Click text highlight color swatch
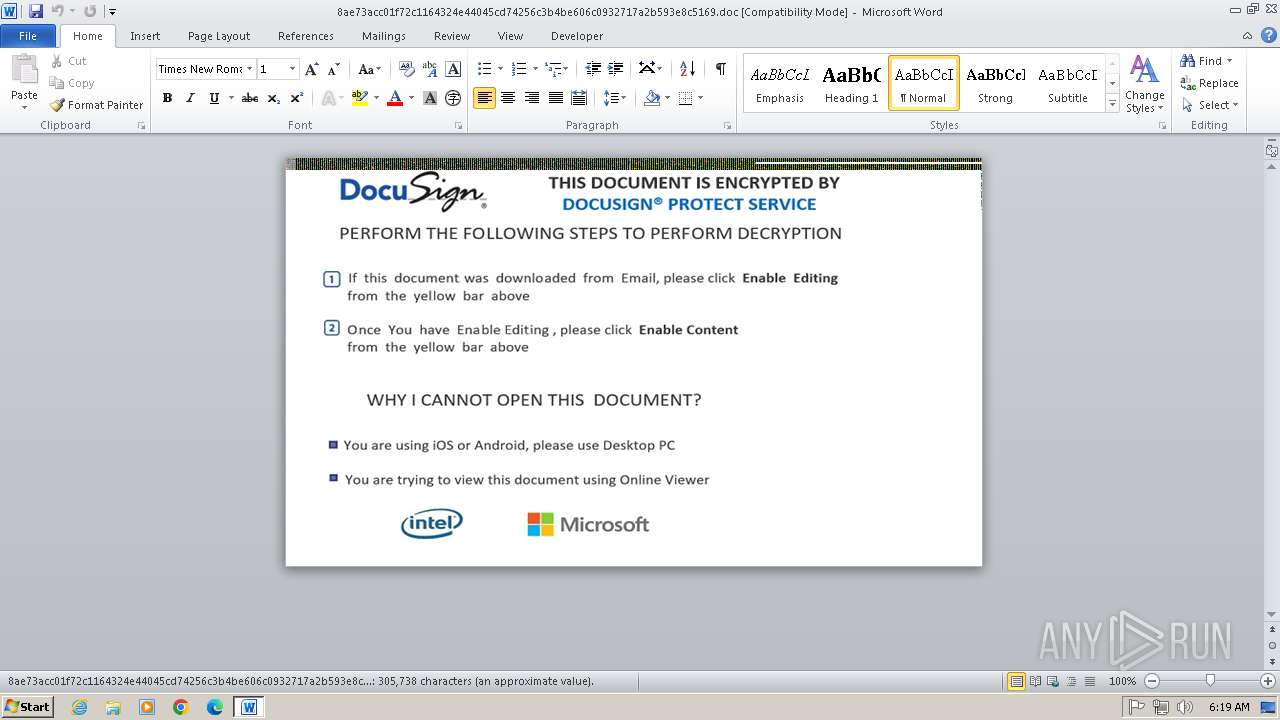Image resolution: width=1280 pixels, height=720 pixels. 359,98
